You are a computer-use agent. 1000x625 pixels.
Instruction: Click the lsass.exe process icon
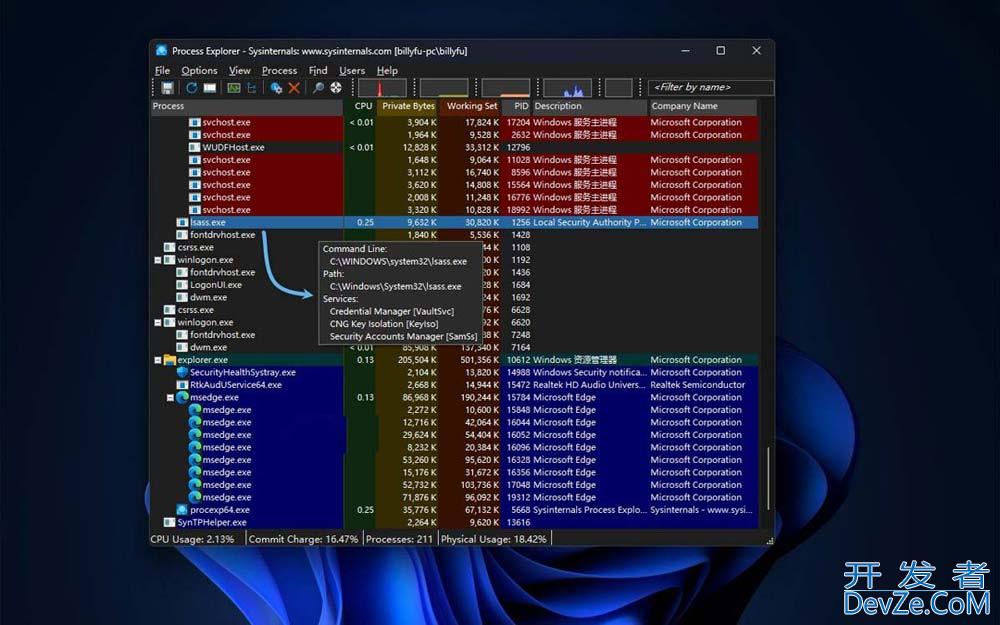(182, 223)
